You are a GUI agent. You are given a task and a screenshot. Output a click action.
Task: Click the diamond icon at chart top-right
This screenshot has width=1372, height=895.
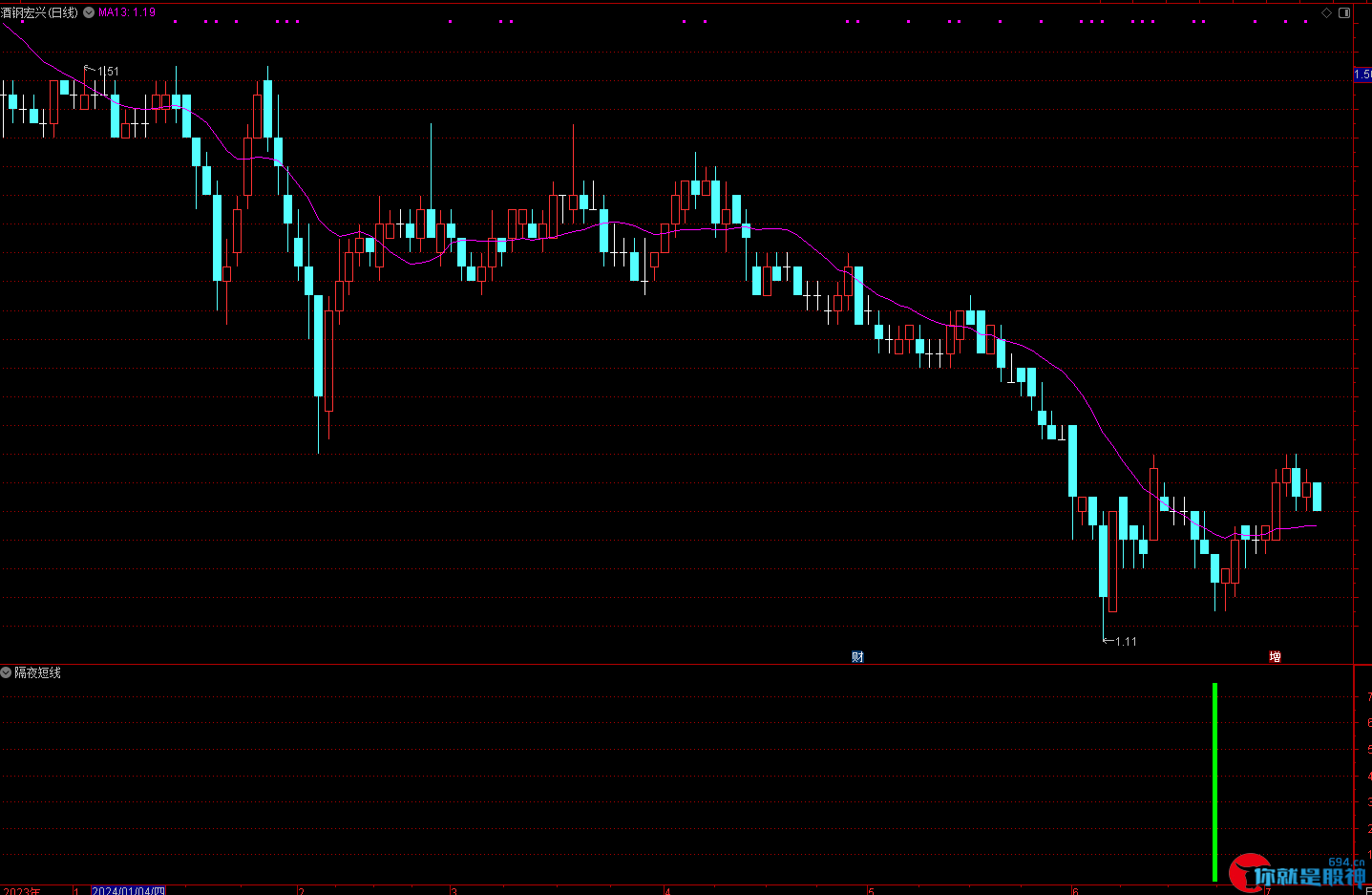[1326, 12]
